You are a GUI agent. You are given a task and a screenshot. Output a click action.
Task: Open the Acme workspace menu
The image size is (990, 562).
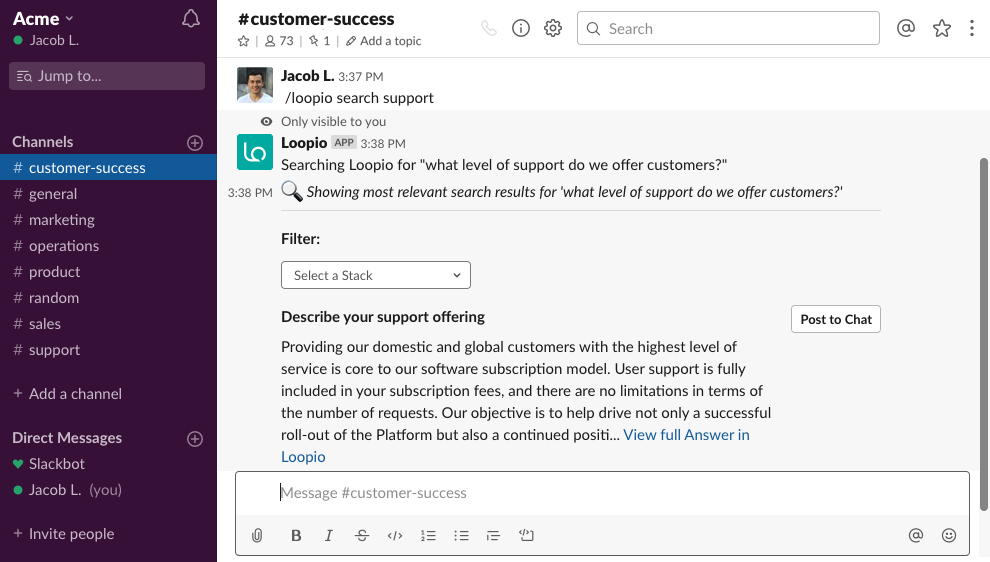coord(43,19)
